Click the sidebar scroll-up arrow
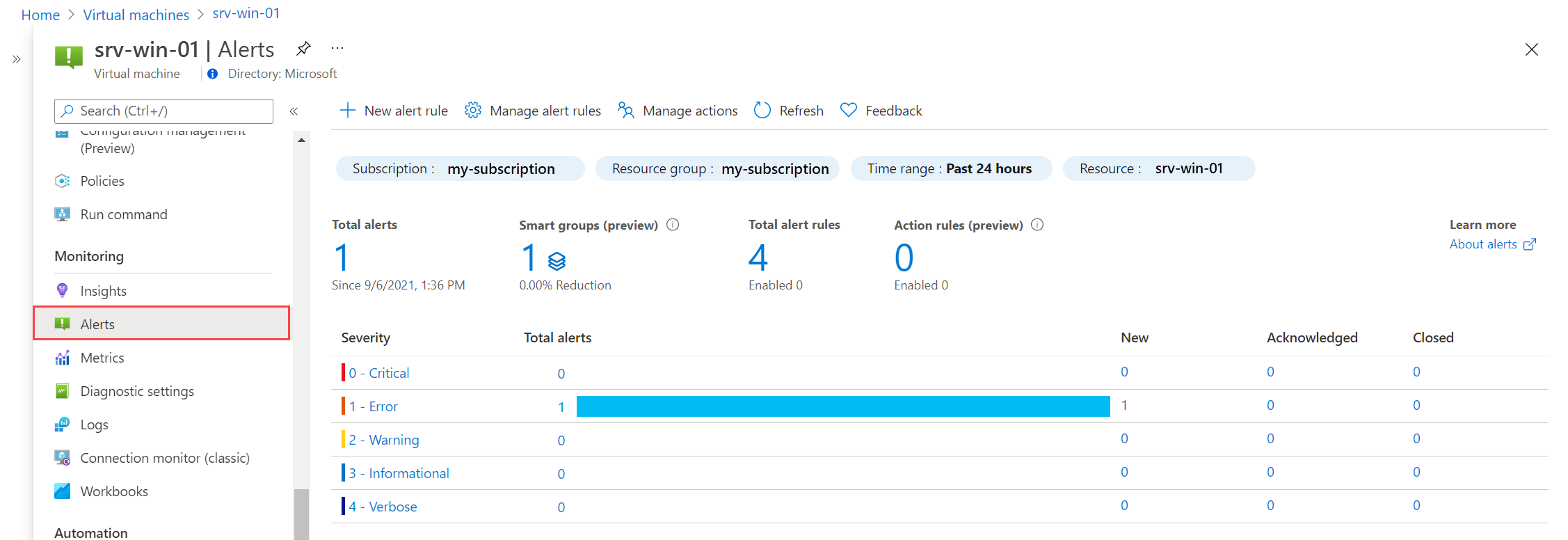Screen dimensions: 1568x540 (301, 140)
